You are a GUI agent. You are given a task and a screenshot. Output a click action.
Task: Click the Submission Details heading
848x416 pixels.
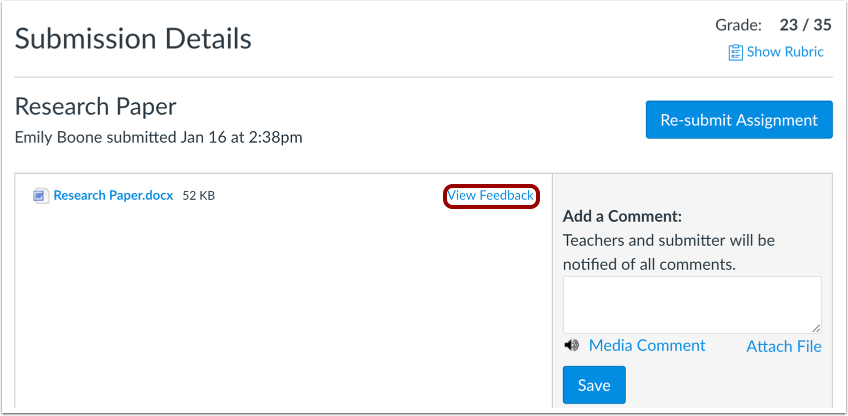[133, 39]
